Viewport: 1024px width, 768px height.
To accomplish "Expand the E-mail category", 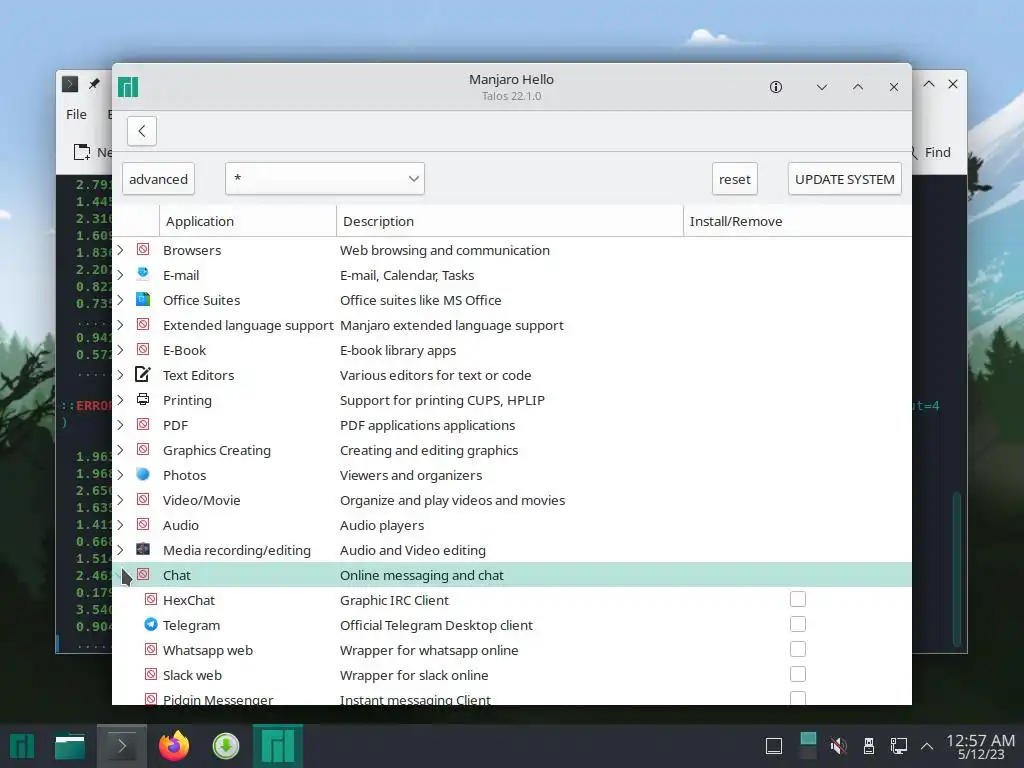I will coord(120,275).
